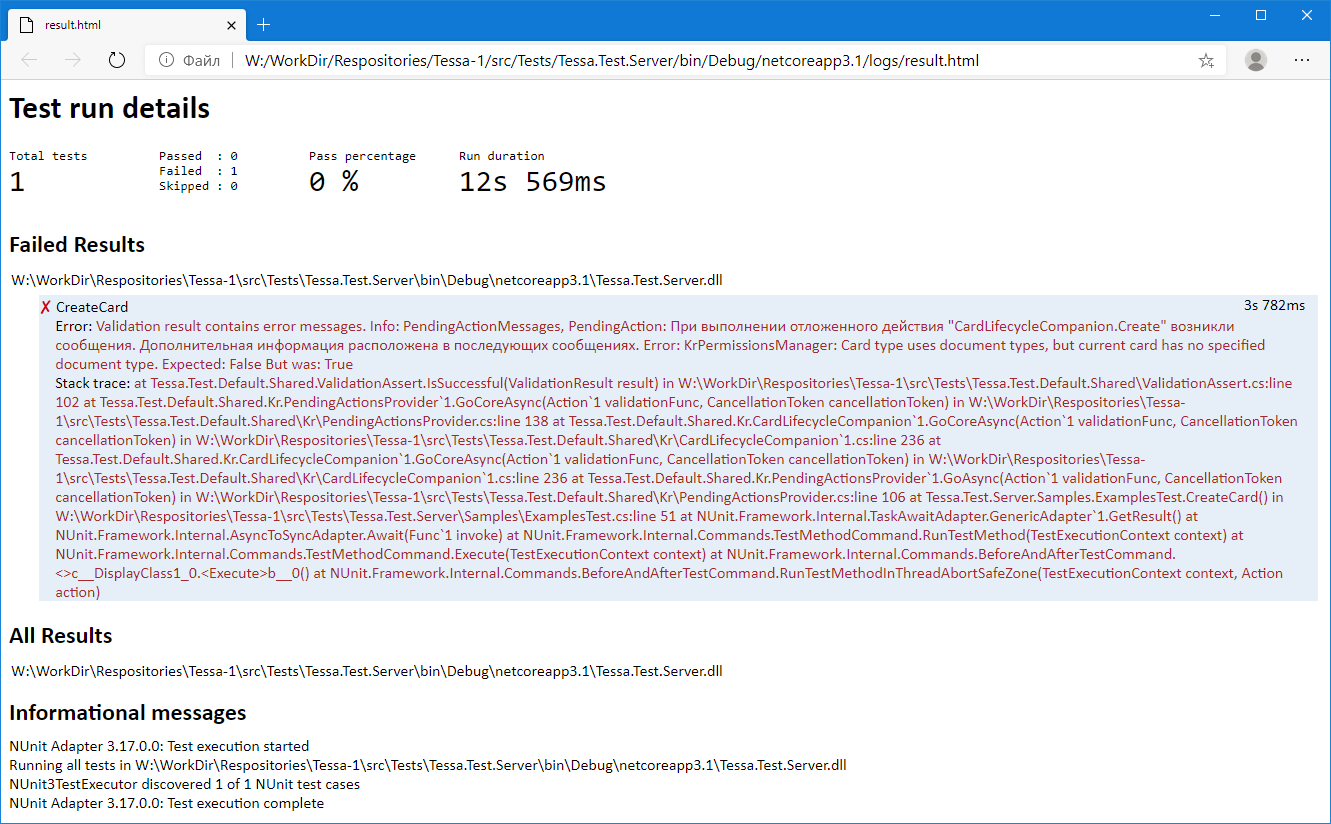Click the red X icon beside CreateCard
The width and height of the screenshot is (1331, 824).
pyautogui.click(x=45, y=307)
